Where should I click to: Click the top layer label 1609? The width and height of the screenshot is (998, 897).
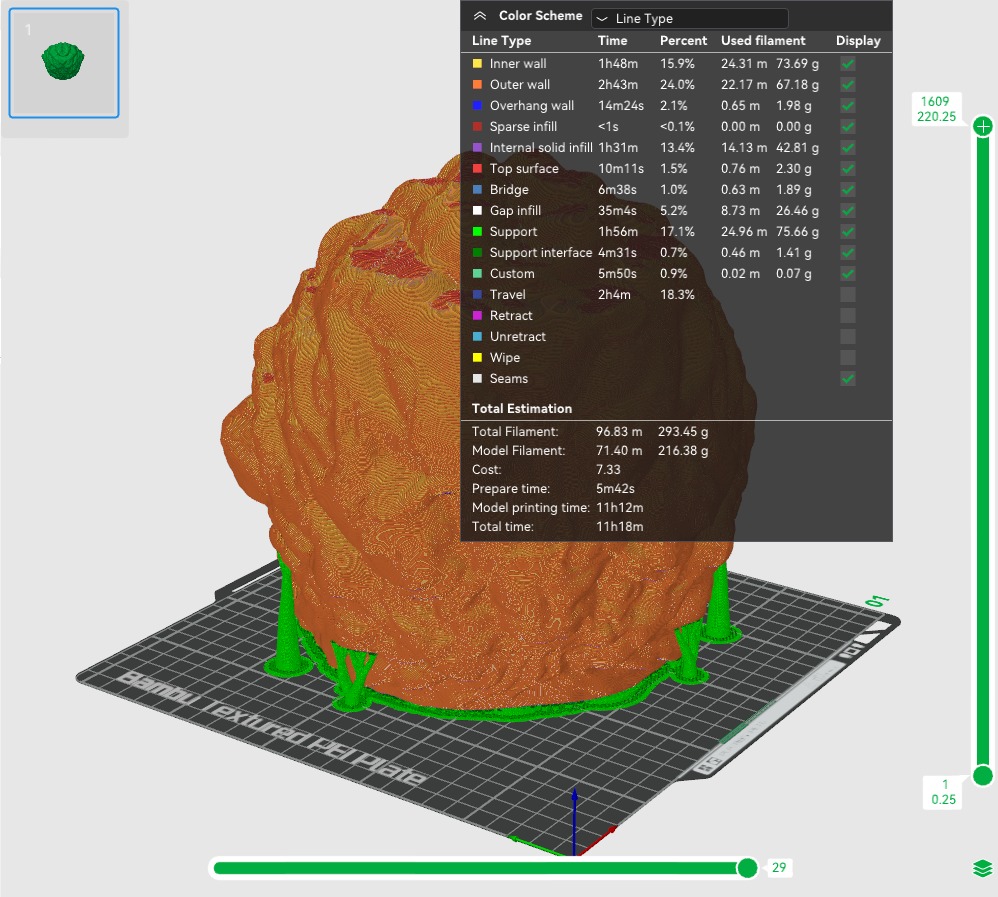coord(935,102)
